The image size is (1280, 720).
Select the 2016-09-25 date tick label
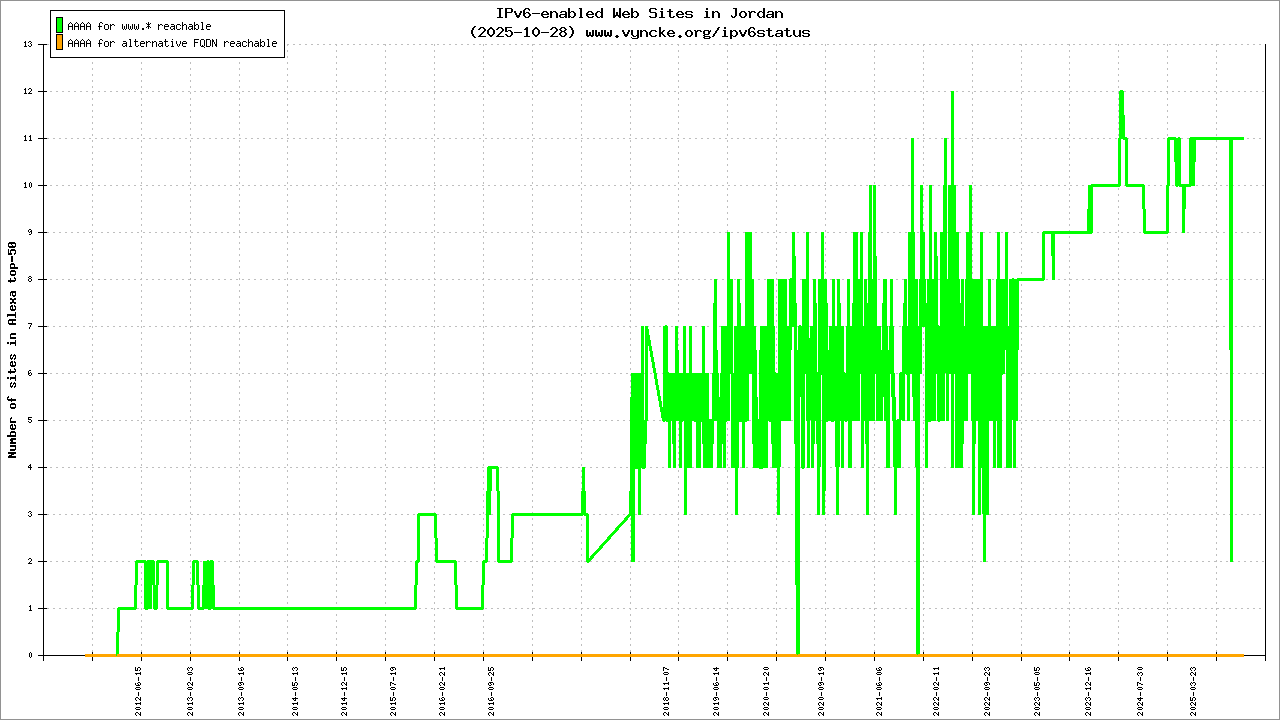coord(491,687)
